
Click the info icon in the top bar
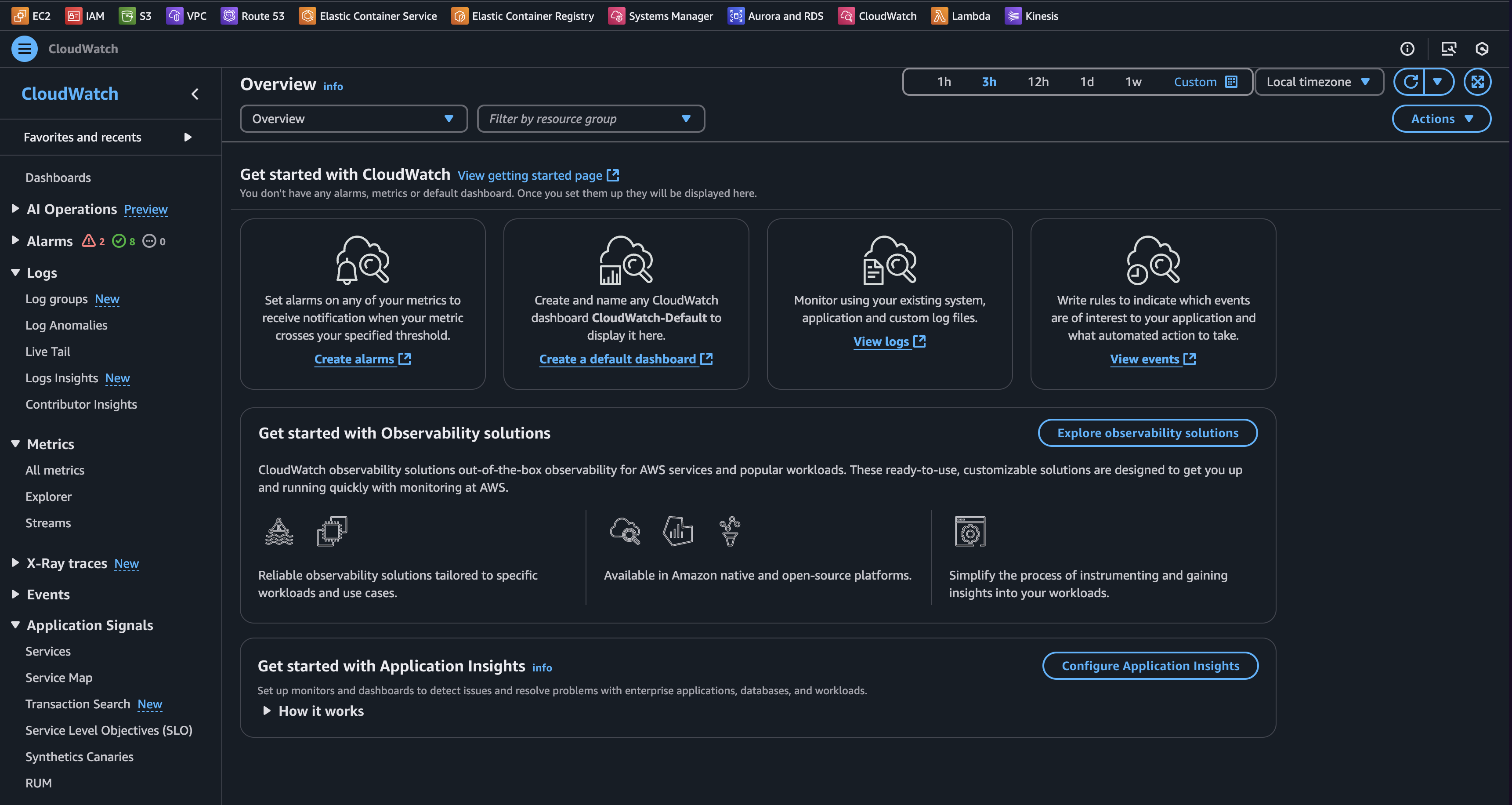coord(1407,49)
